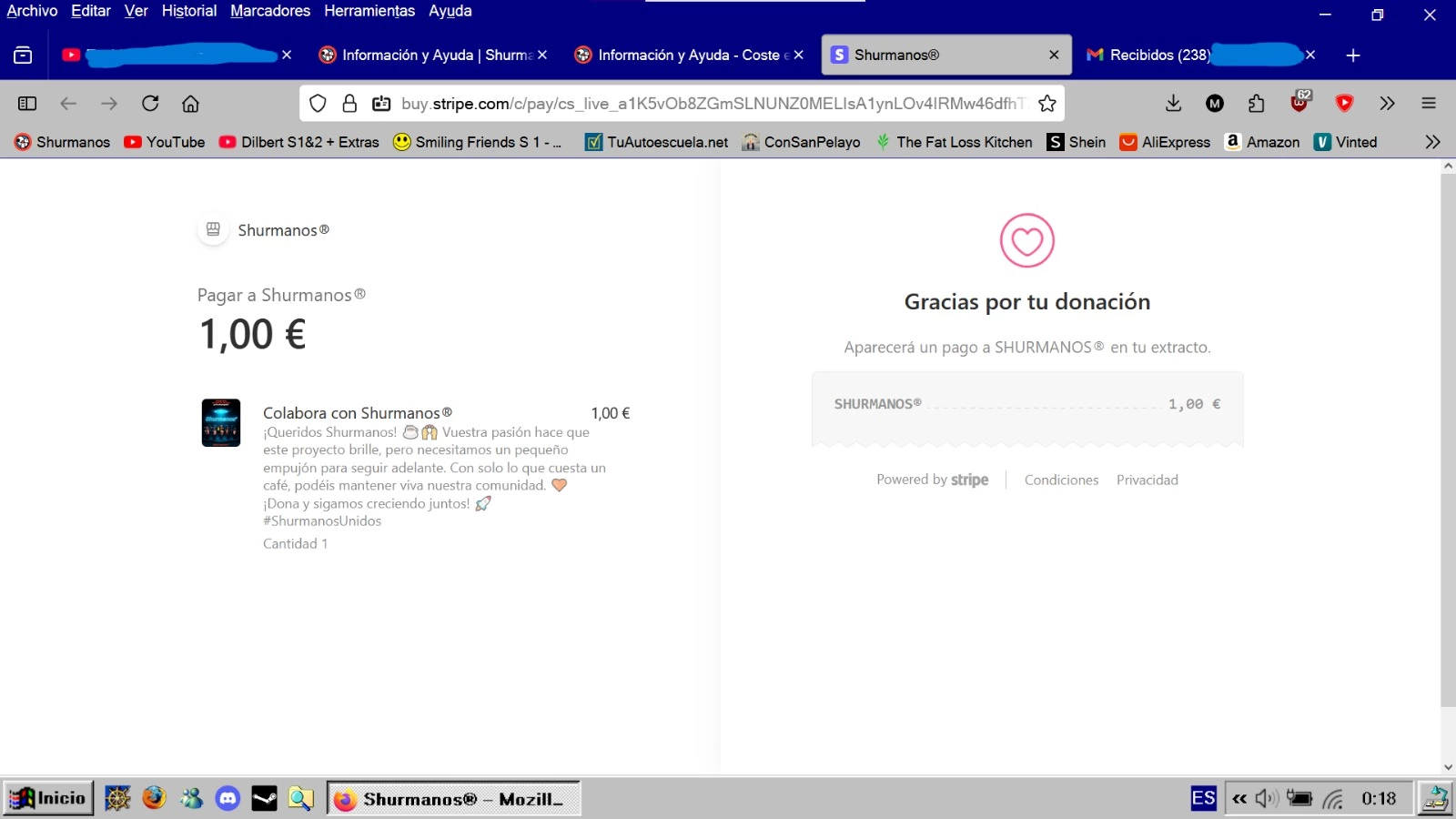
Task: Show site security padlock info
Action: coord(349,104)
